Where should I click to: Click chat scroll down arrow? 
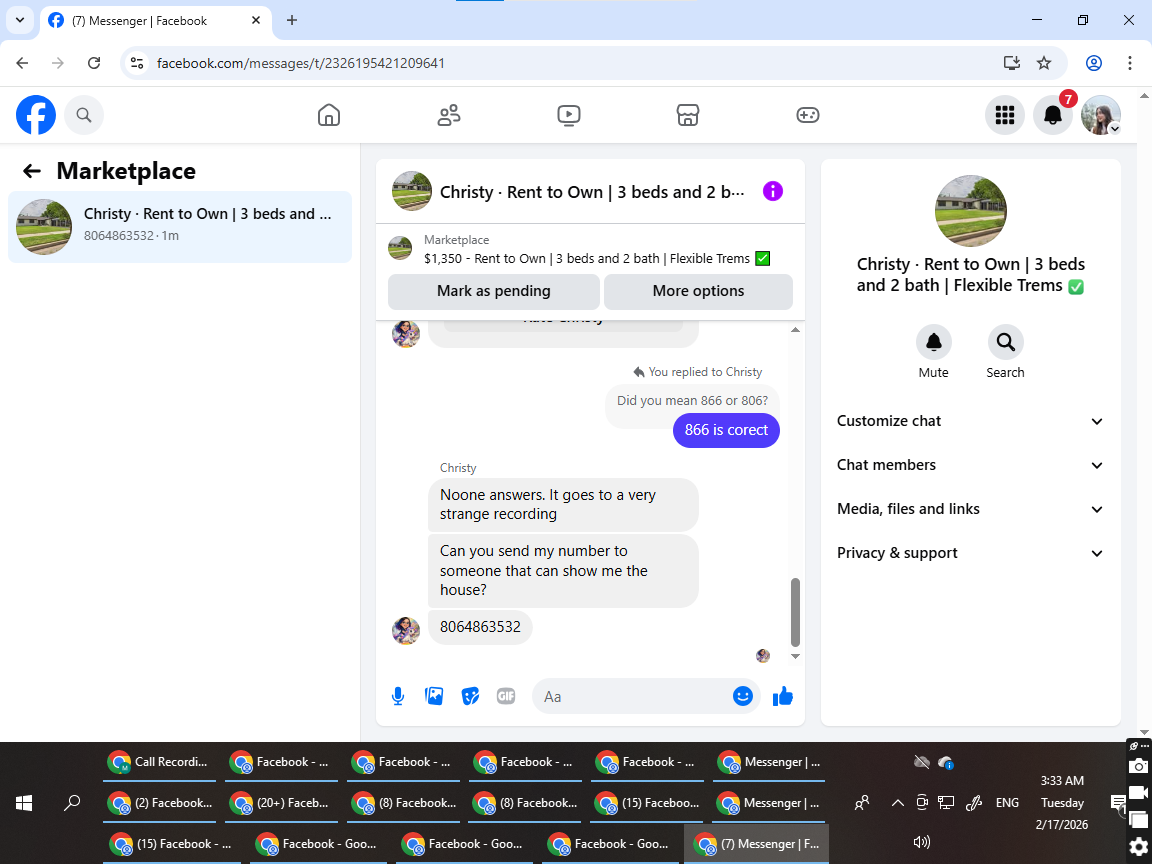click(x=795, y=657)
